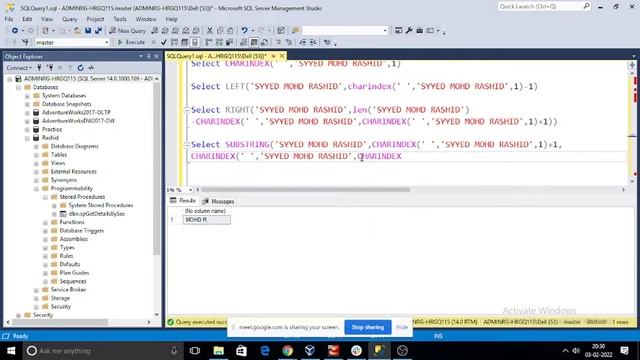Image resolution: width=640 pixels, height=360 pixels.
Task: Click the MOHD R result cell
Action: 207,220
